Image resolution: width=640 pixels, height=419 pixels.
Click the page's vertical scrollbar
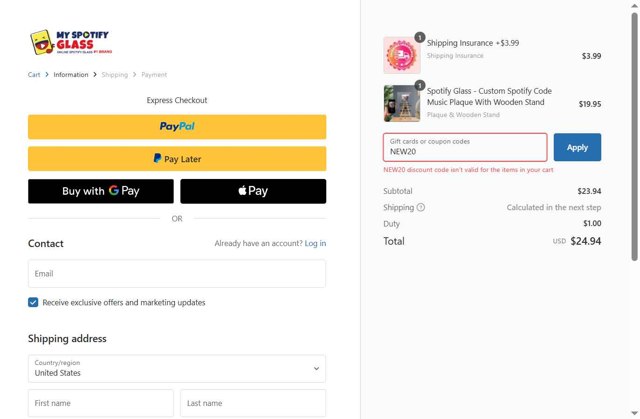tap(634, 137)
